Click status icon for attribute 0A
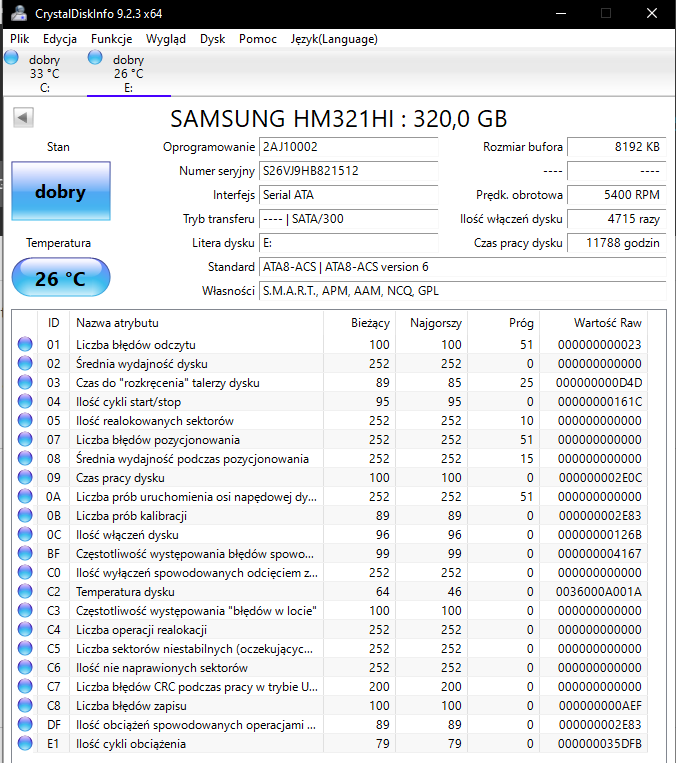The height and width of the screenshot is (763, 676). [x=25, y=496]
